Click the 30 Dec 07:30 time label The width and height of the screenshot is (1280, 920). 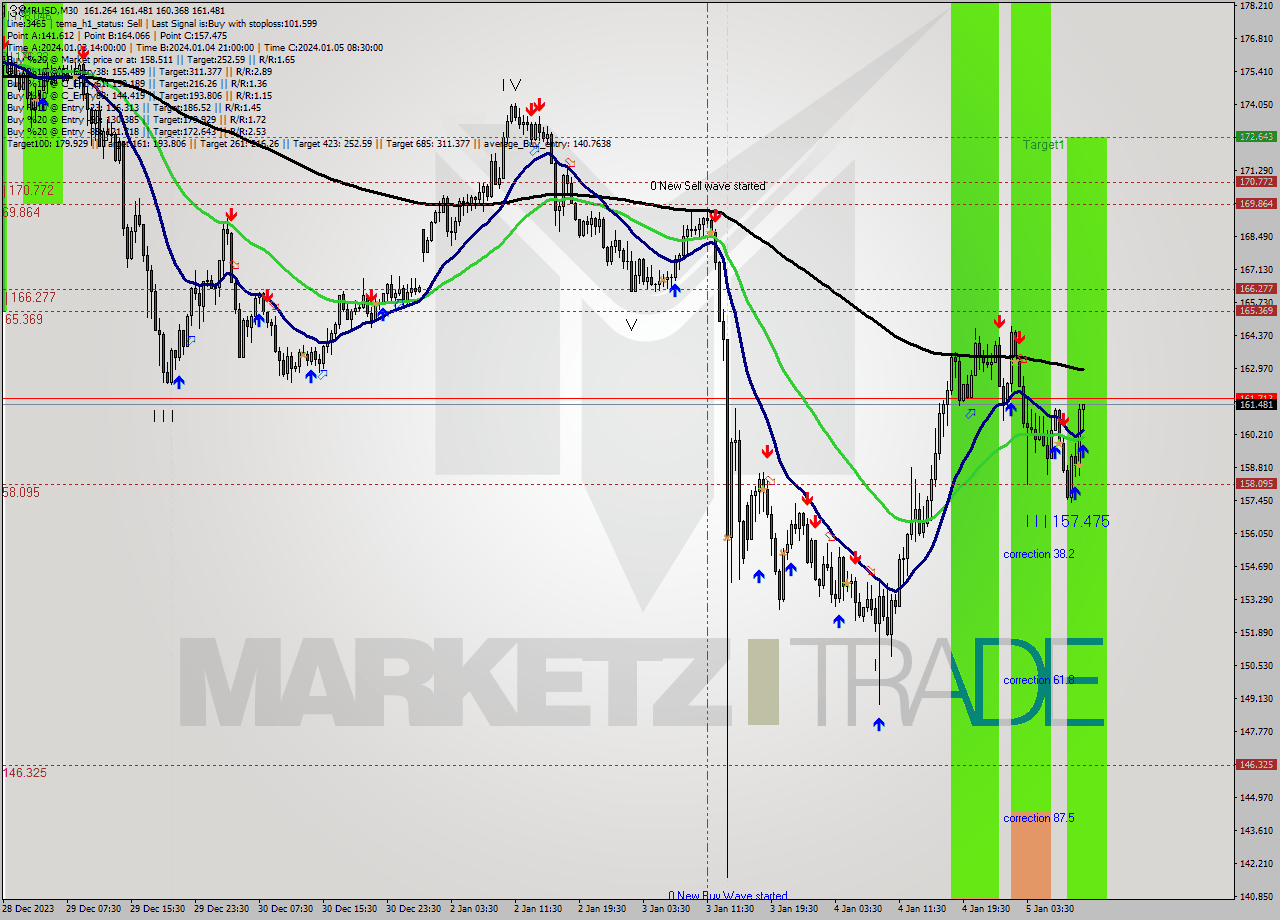(287, 909)
